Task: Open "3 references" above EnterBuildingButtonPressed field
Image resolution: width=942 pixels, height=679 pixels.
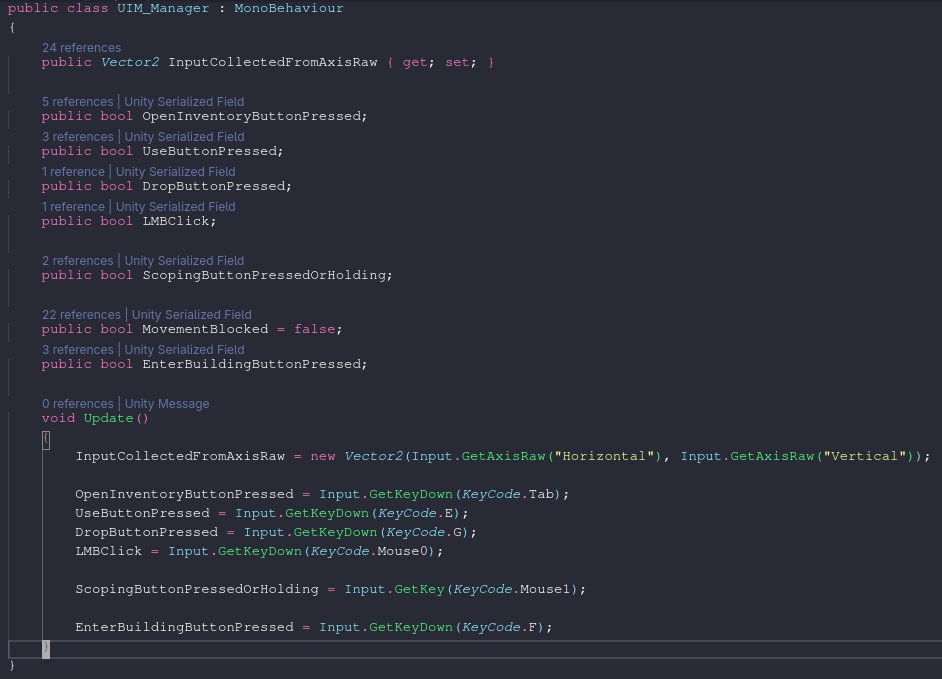Action: (77, 349)
